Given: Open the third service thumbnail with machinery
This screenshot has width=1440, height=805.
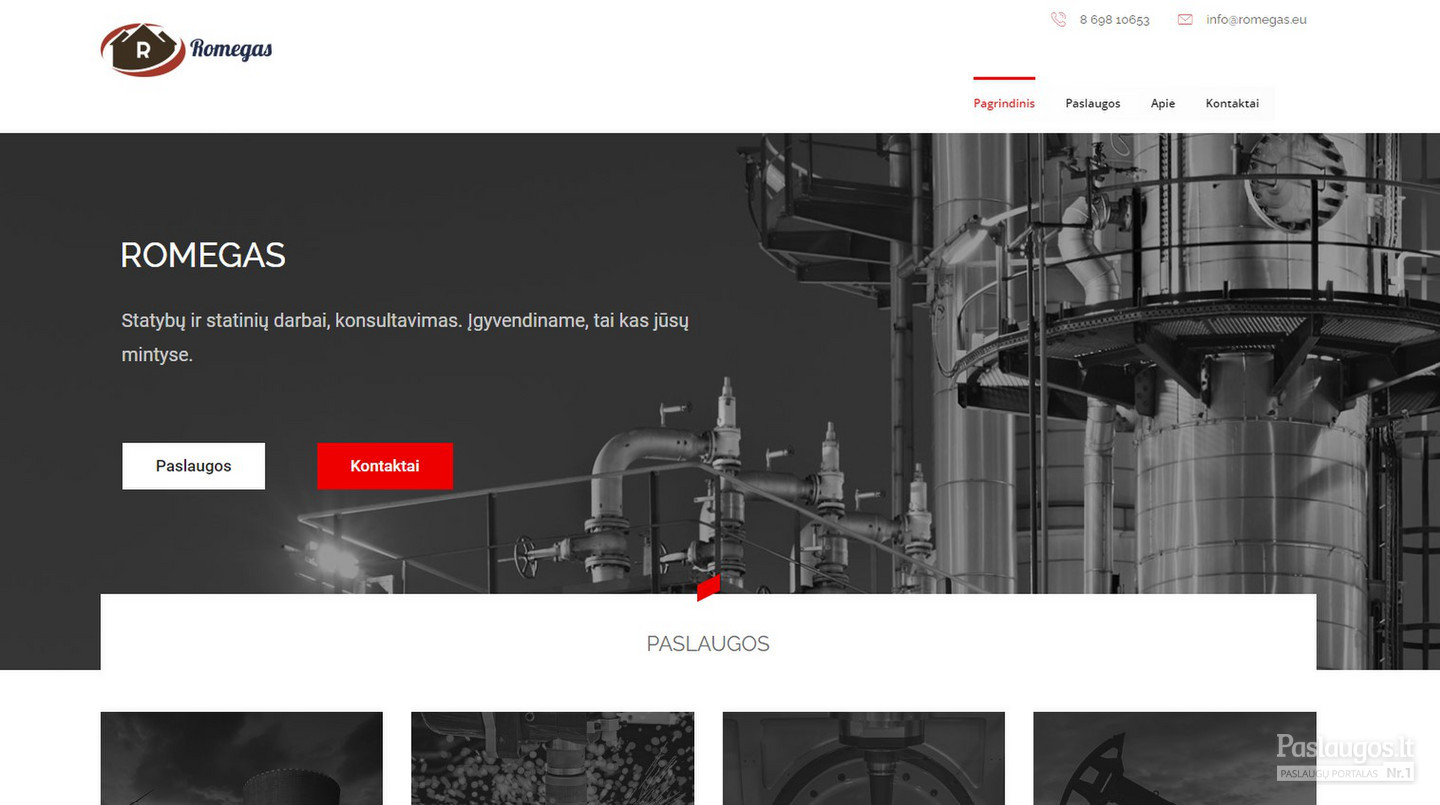Looking at the screenshot, I should tap(863, 758).
